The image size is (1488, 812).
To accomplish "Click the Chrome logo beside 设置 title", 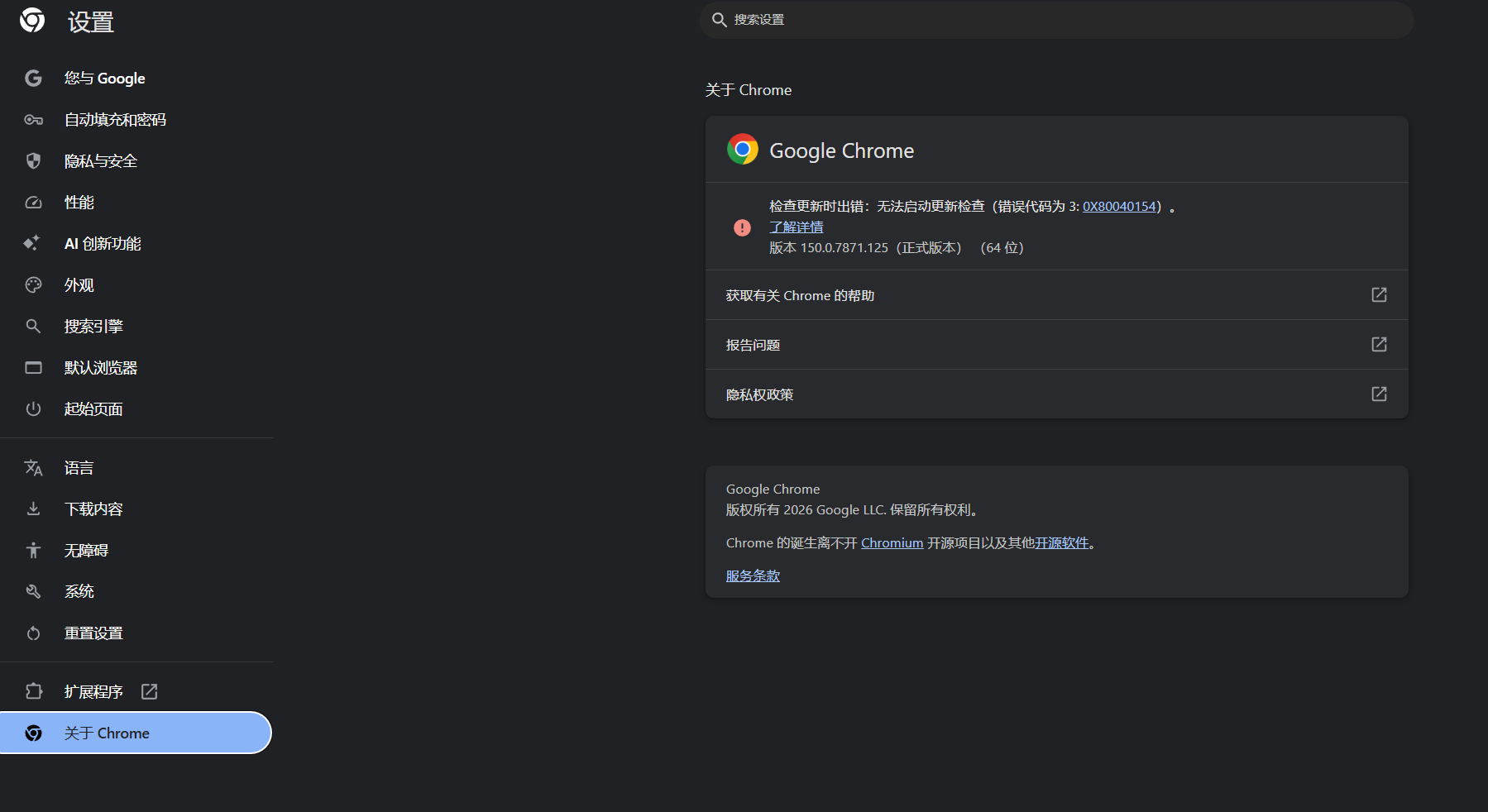I will click(32, 20).
